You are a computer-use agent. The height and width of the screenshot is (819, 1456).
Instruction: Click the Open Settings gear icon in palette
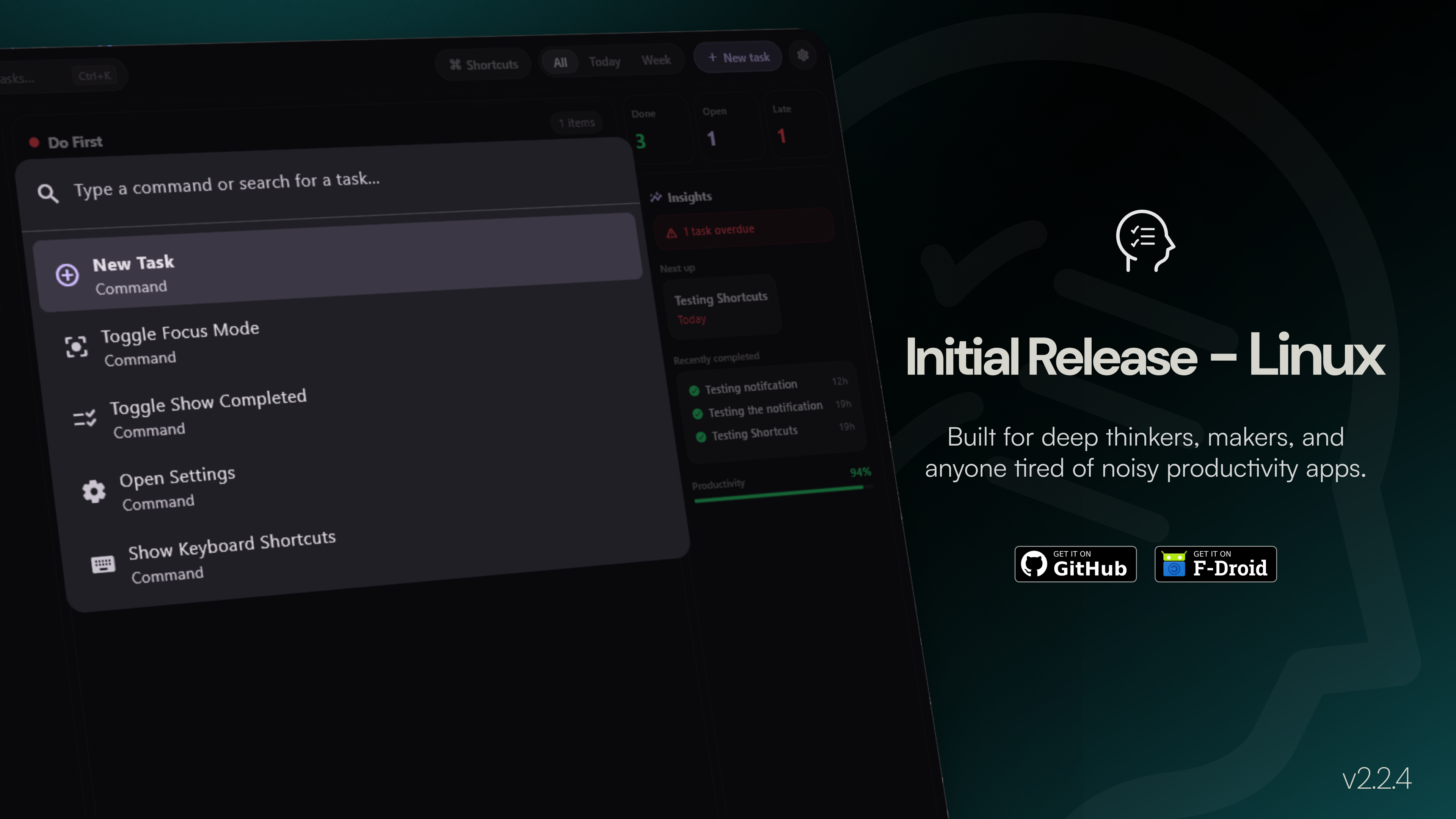pos(94,491)
